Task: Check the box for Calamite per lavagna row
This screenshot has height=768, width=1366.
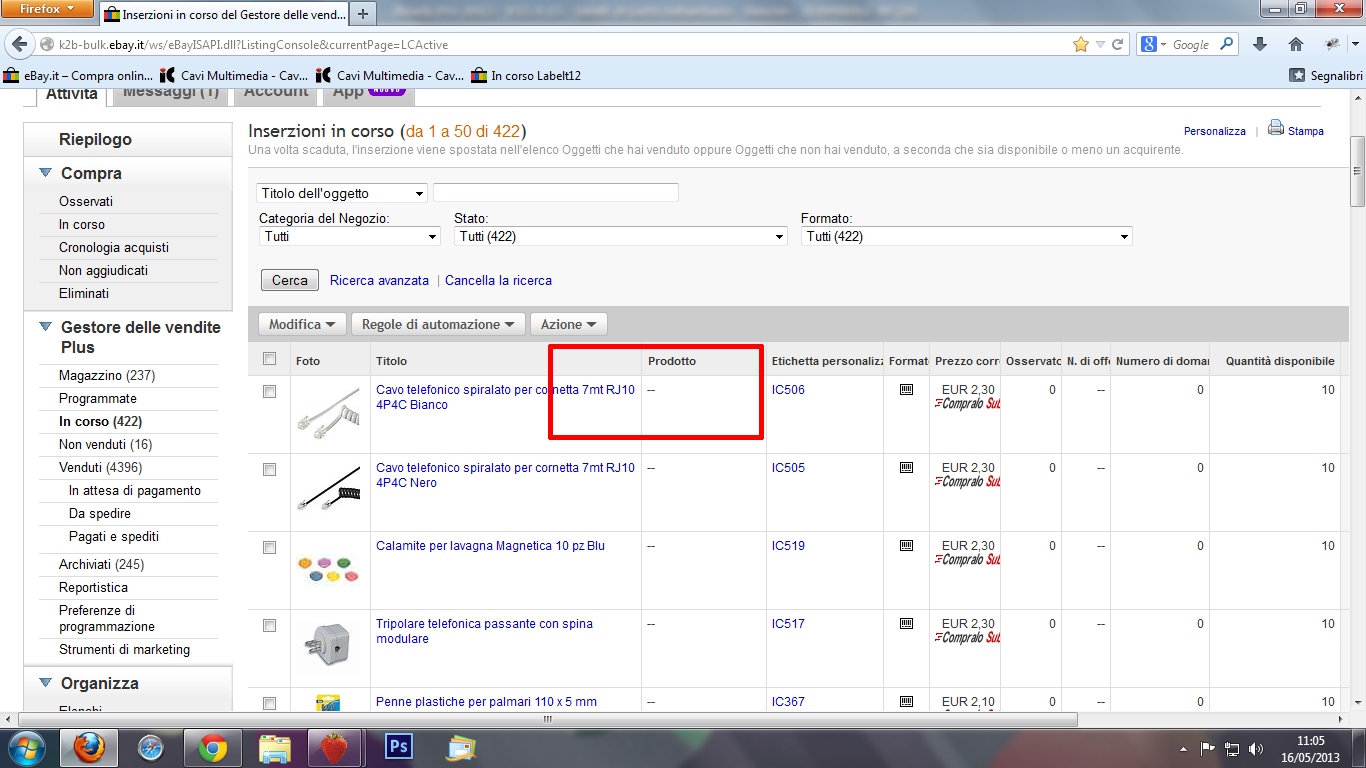Action: click(x=269, y=548)
